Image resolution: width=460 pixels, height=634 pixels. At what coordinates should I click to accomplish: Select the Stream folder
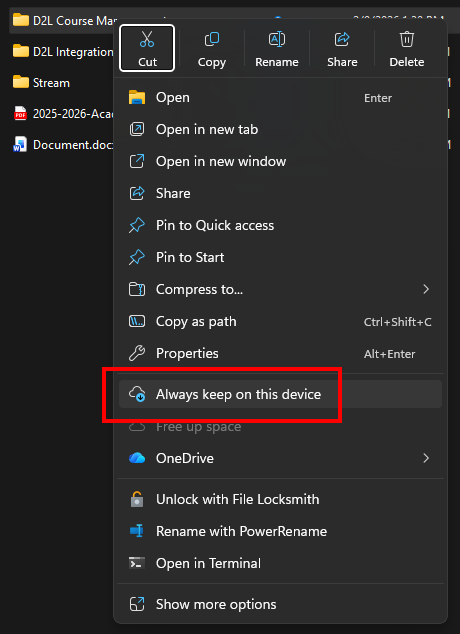[x=61, y=83]
